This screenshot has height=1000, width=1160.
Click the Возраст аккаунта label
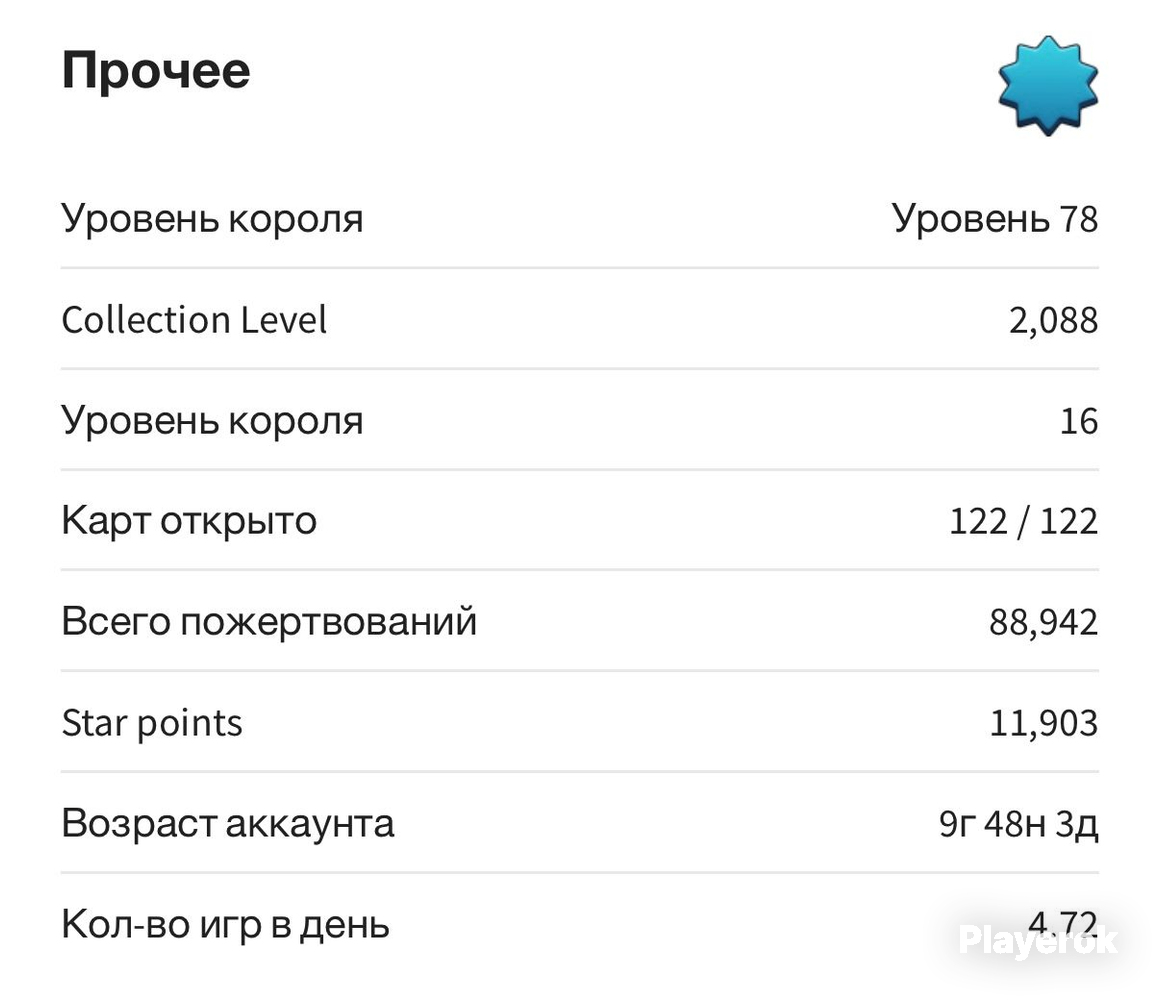228,823
